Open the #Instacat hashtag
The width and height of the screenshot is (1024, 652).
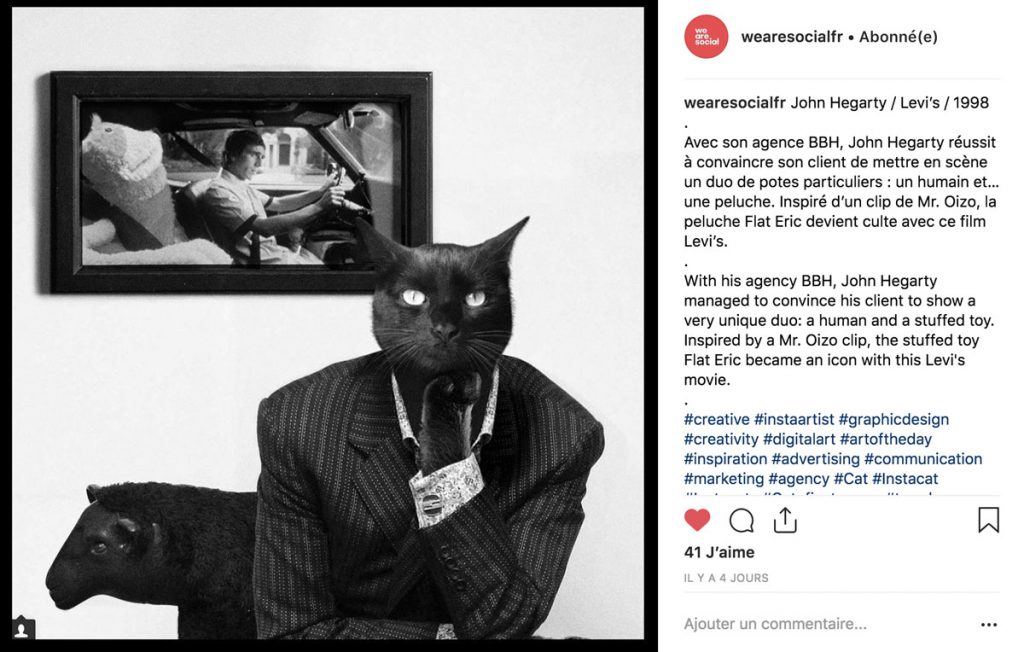(x=904, y=479)
